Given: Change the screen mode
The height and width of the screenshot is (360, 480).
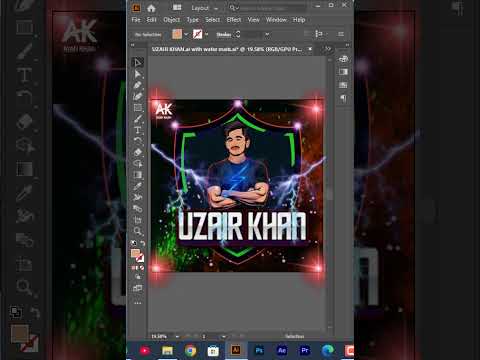Looking at the screenshot, I should pyautogui.click(x=138, y=288).
